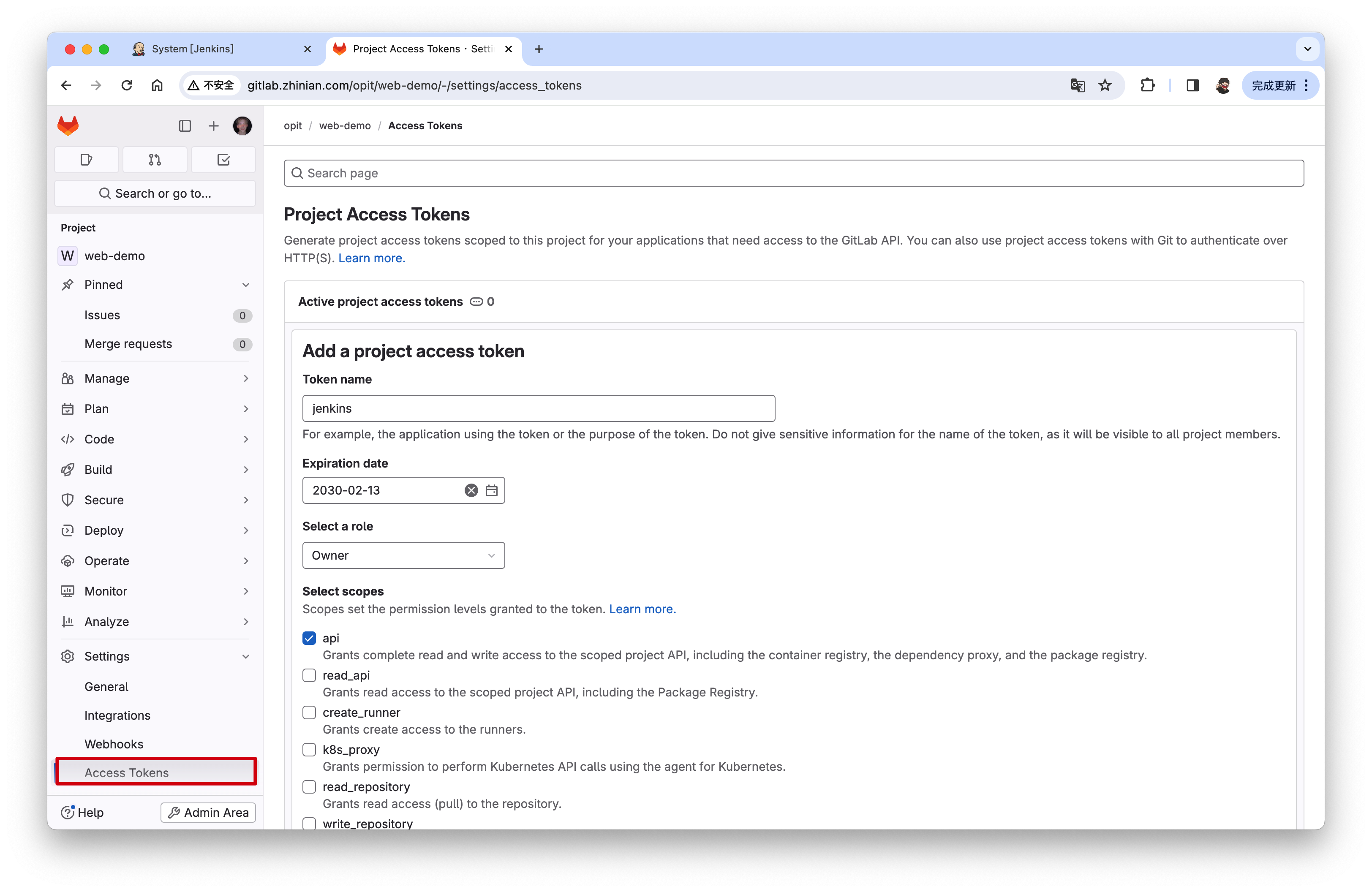Open the Chrome profile avatar
The width and height of the screenshot is (1372, 892).
point(1223,85)
